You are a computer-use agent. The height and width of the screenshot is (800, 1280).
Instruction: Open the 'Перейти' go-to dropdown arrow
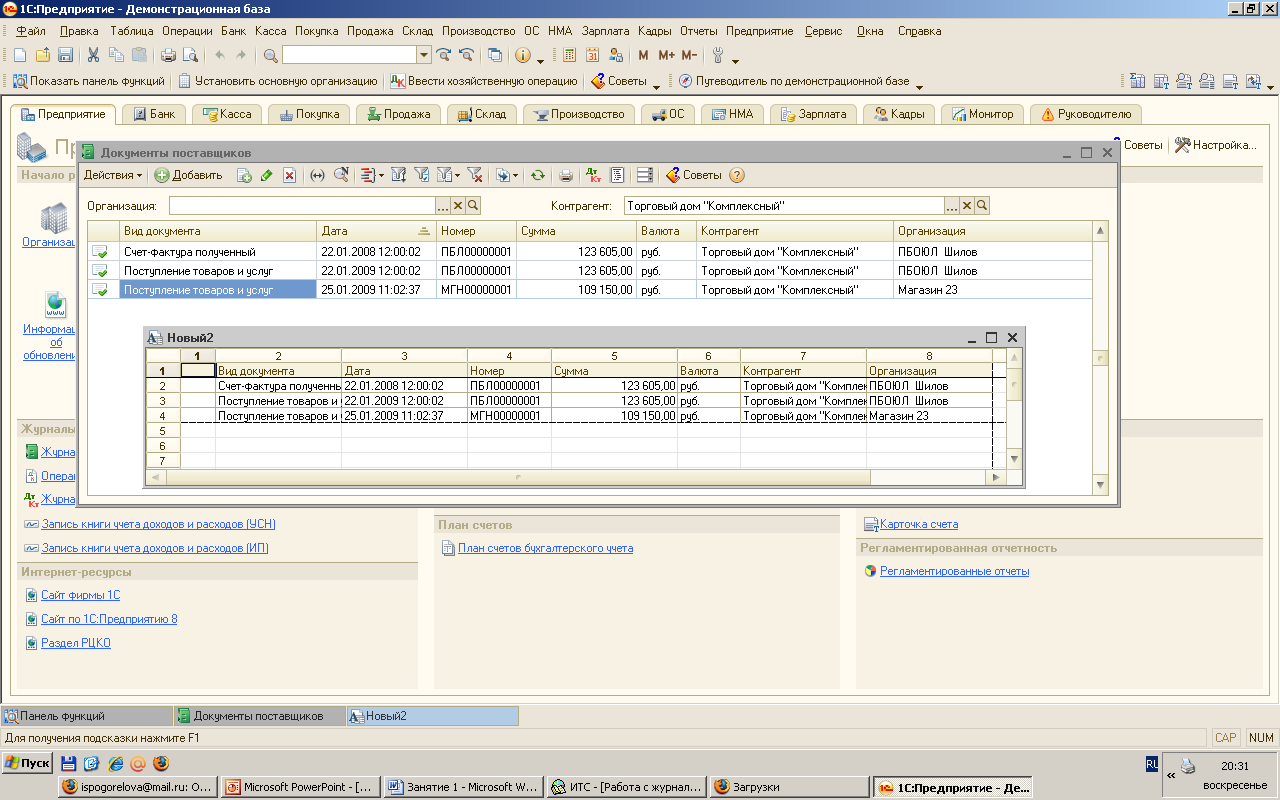tap(517, 175)
